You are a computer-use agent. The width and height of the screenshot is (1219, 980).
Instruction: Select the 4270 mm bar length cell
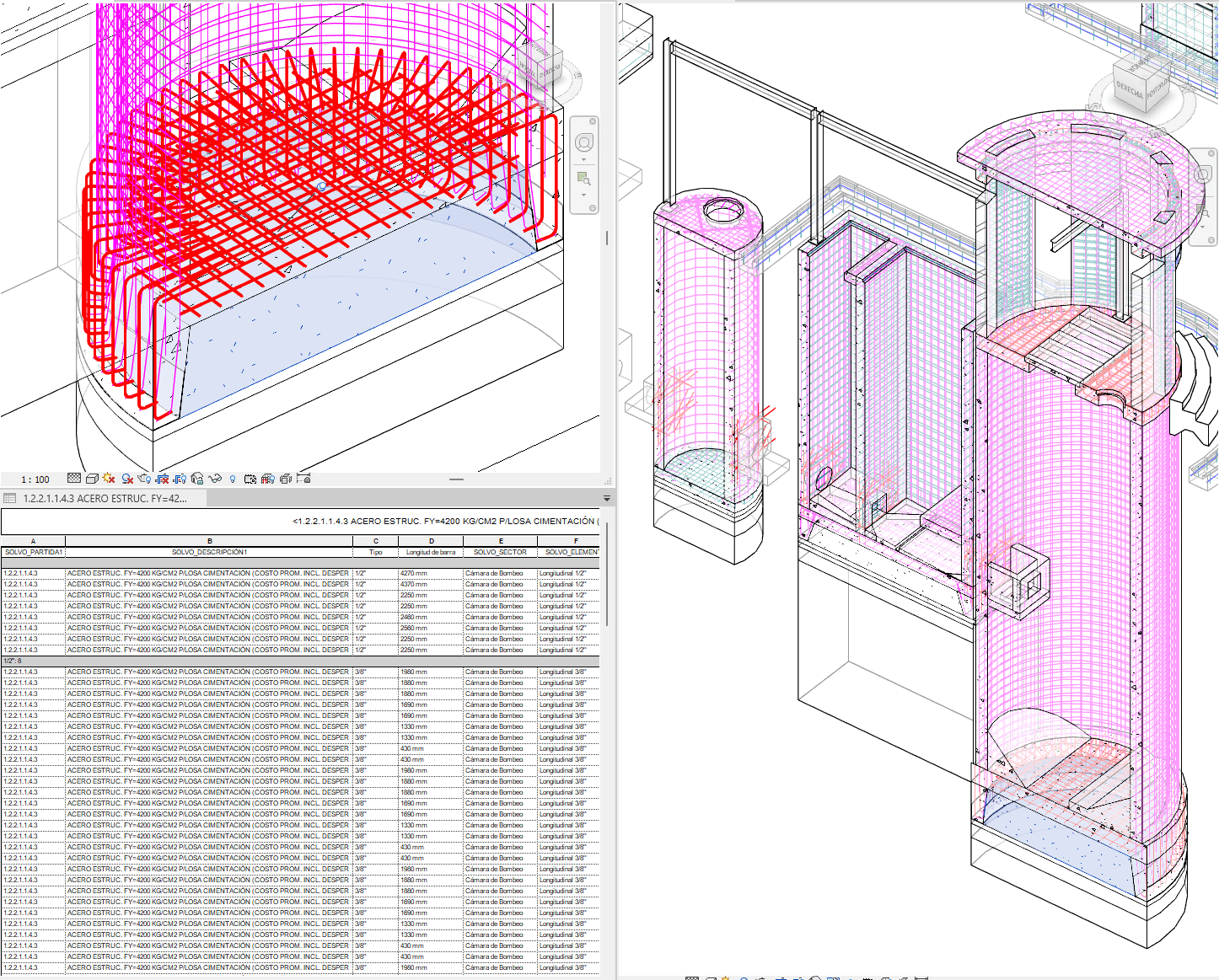coord(431,573)
